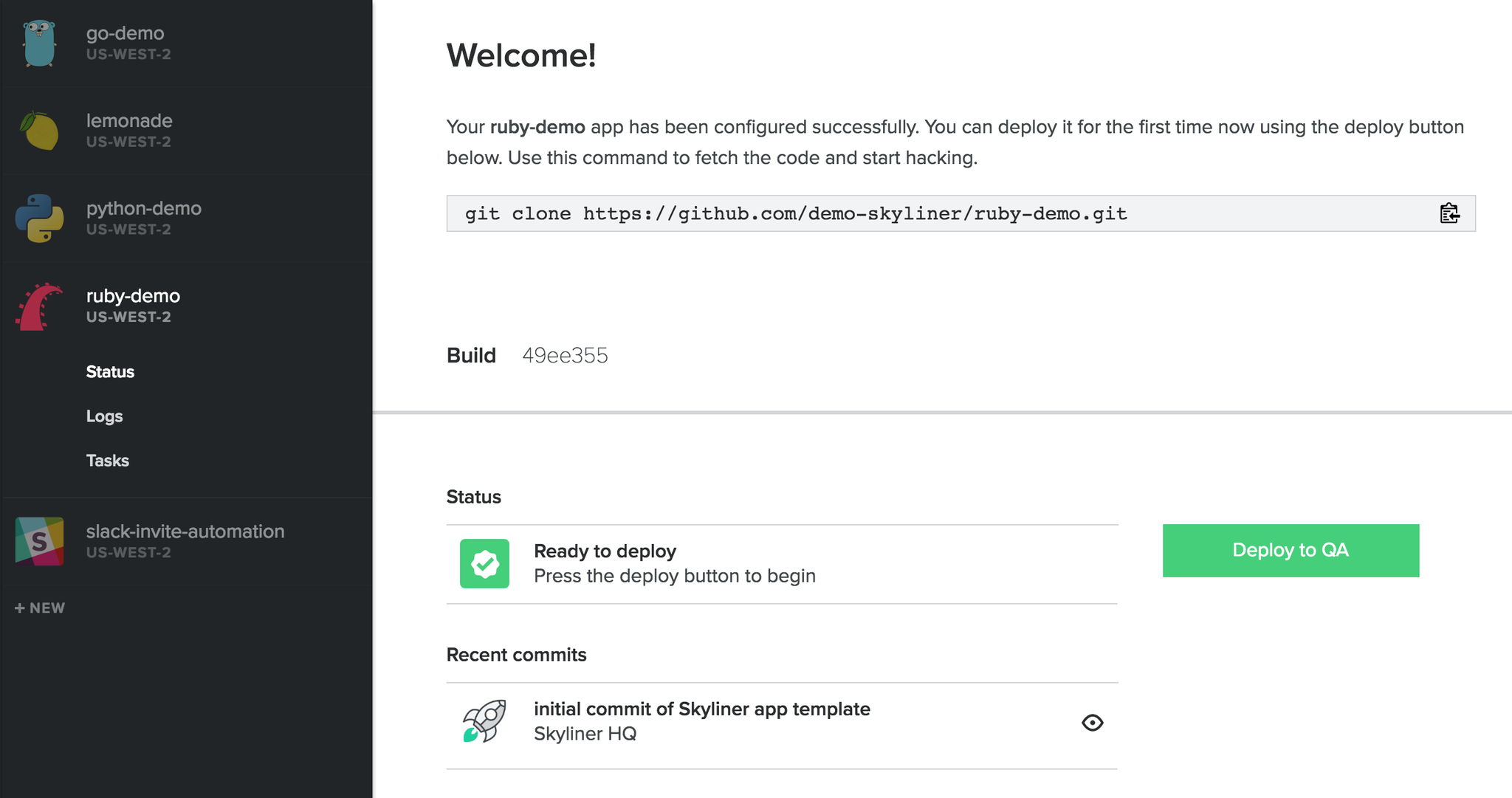Screen dimensions: 1512x798
Task: Copy the git clone command with the clipboard icon
Action: 1449,213
